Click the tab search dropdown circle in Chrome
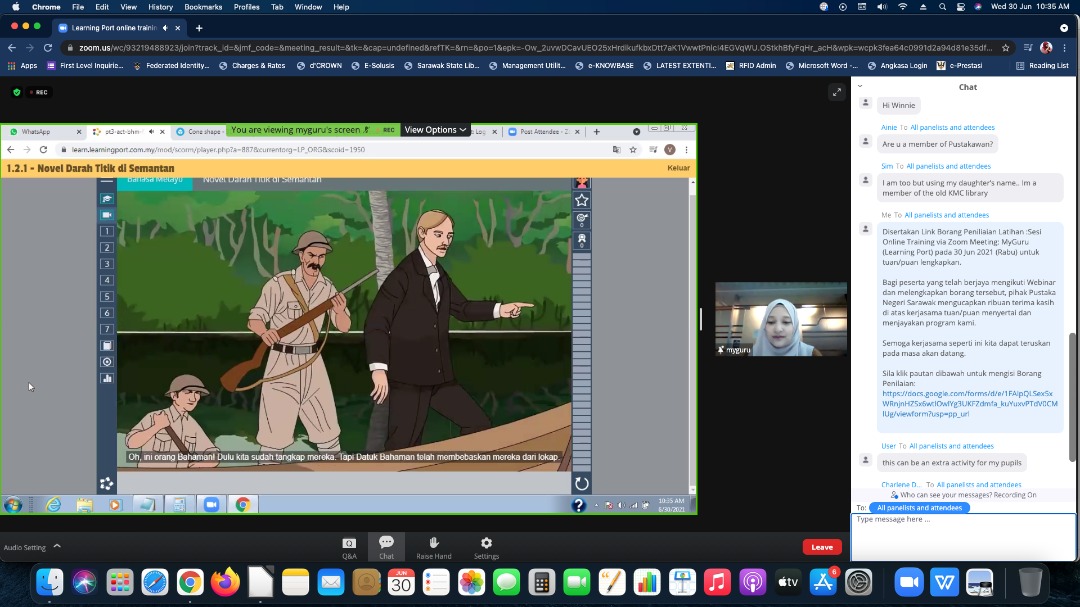This screenshot has height=607, width=1080. [x=1063, y=28]
